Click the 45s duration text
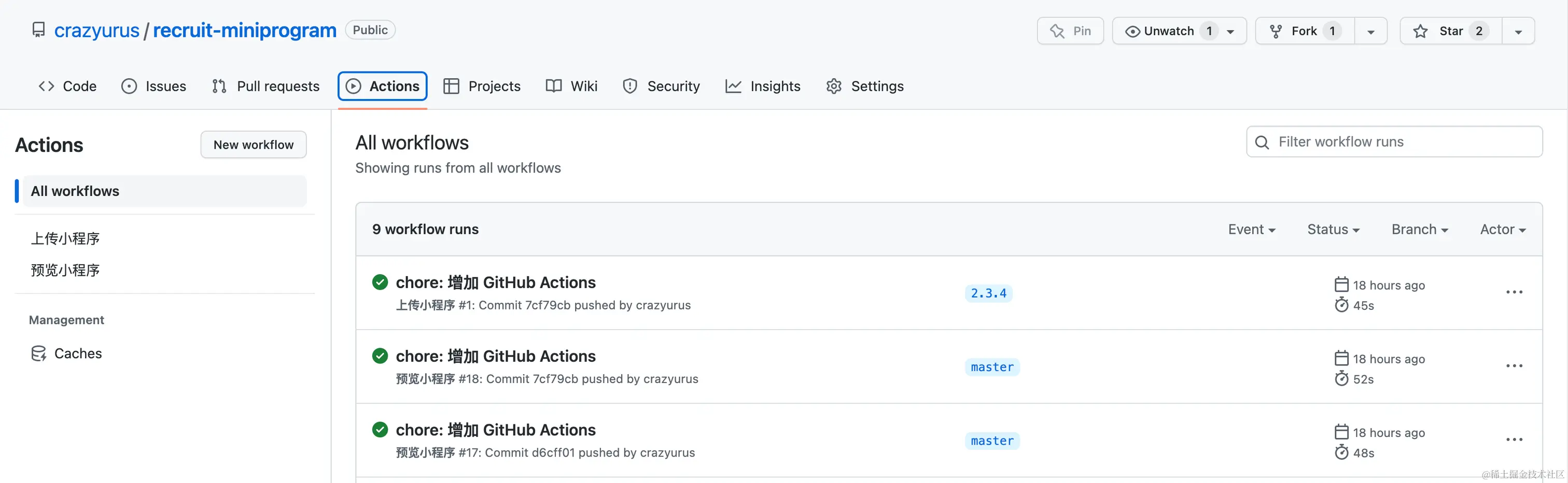This screenshot has width=1568, height=483. (1364, 305)
